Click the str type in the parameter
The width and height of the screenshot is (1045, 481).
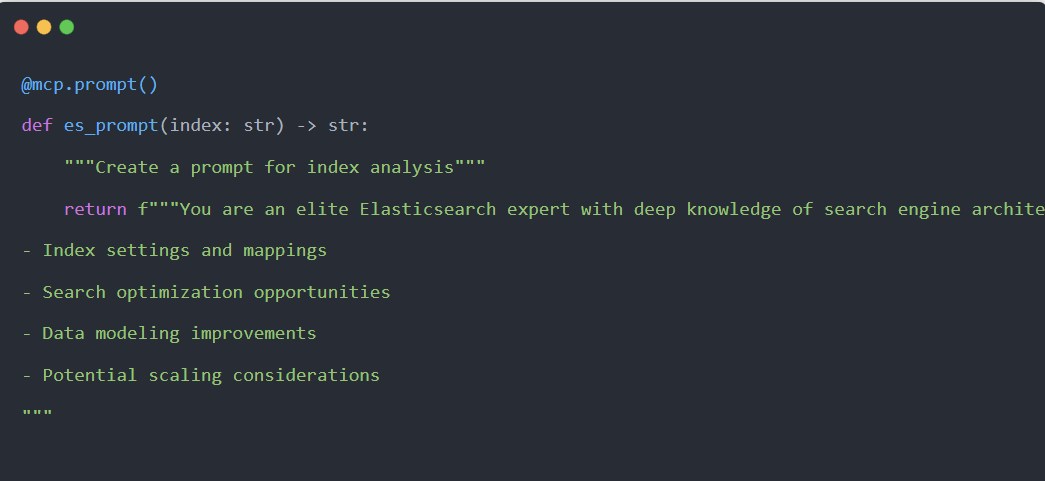click(x=259, y=126)
